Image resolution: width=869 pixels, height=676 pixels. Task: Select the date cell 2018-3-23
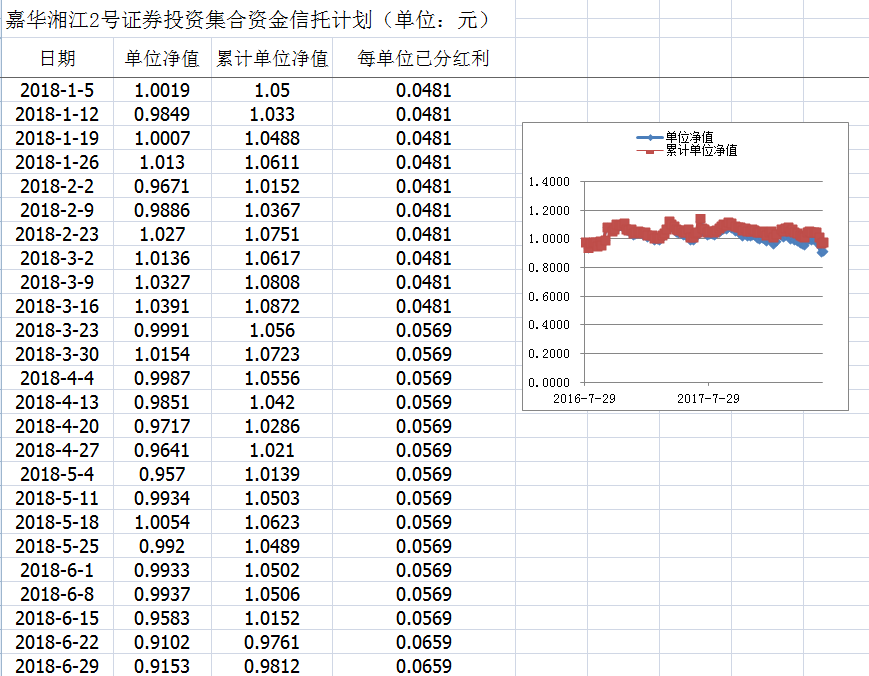coord(57,330)
